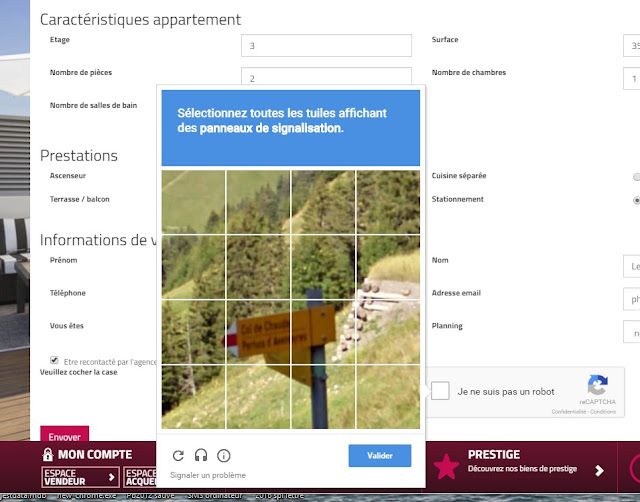Click the pink star icon beside PRESTIGE

click(x=446, y=466)
